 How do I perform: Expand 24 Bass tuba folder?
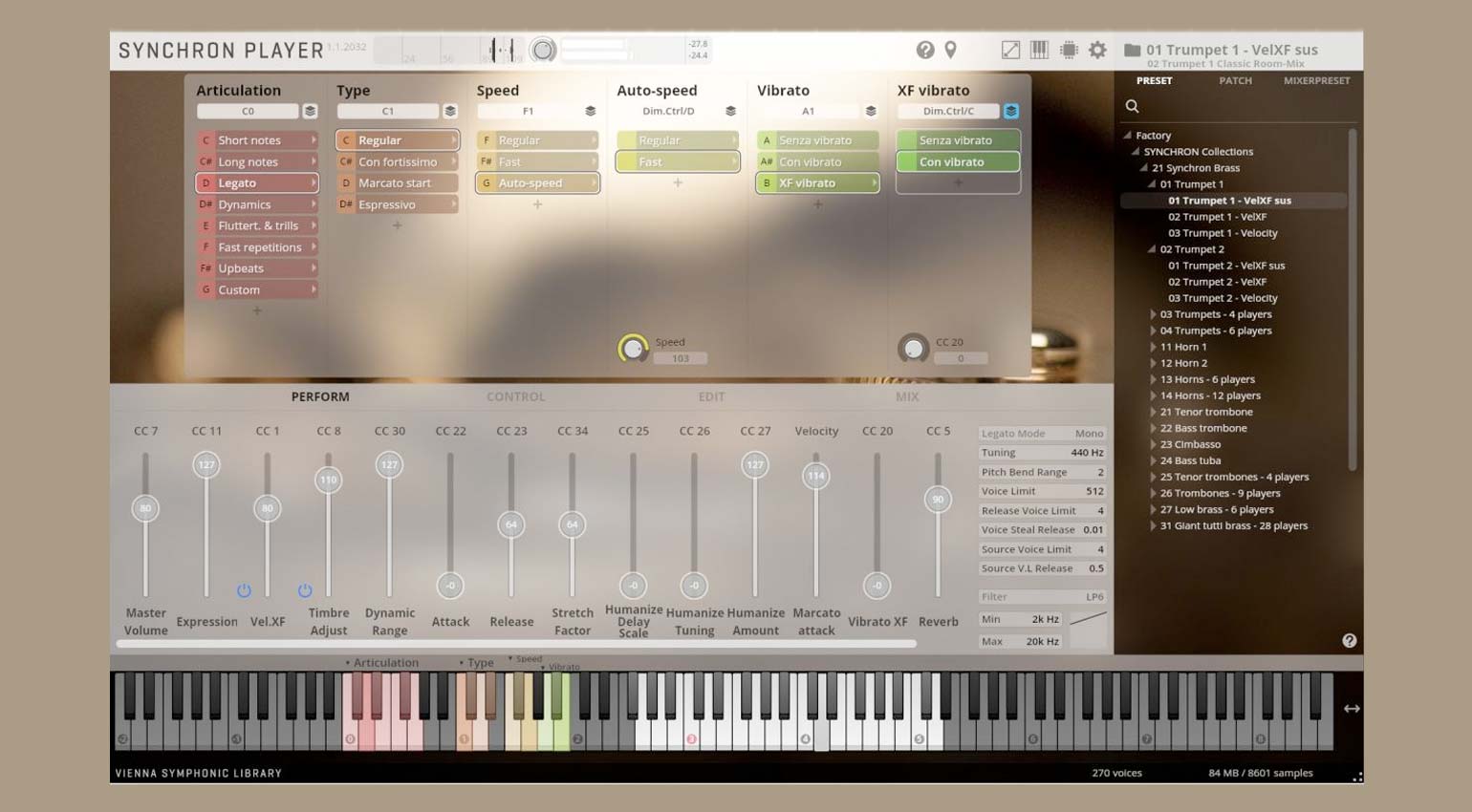[x=1153, y=460]
